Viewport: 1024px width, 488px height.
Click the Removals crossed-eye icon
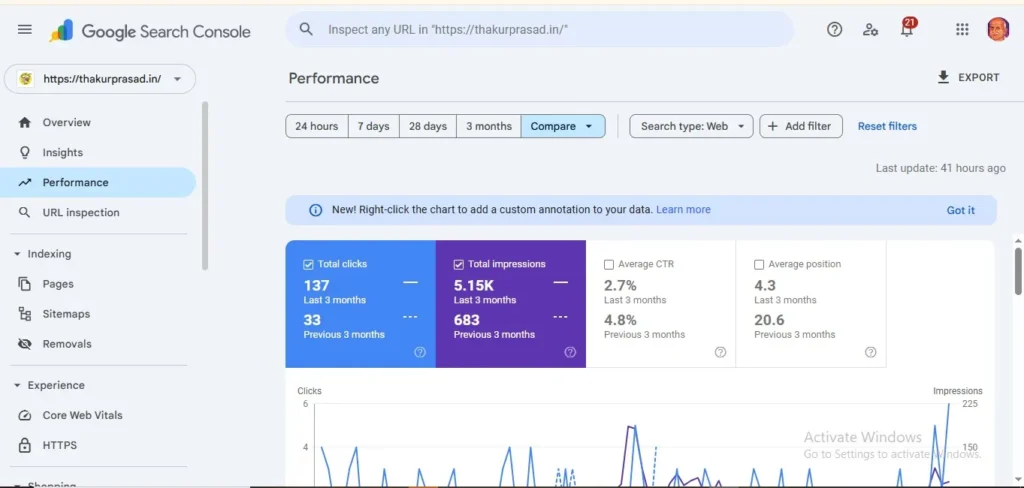tap(25, 344)
